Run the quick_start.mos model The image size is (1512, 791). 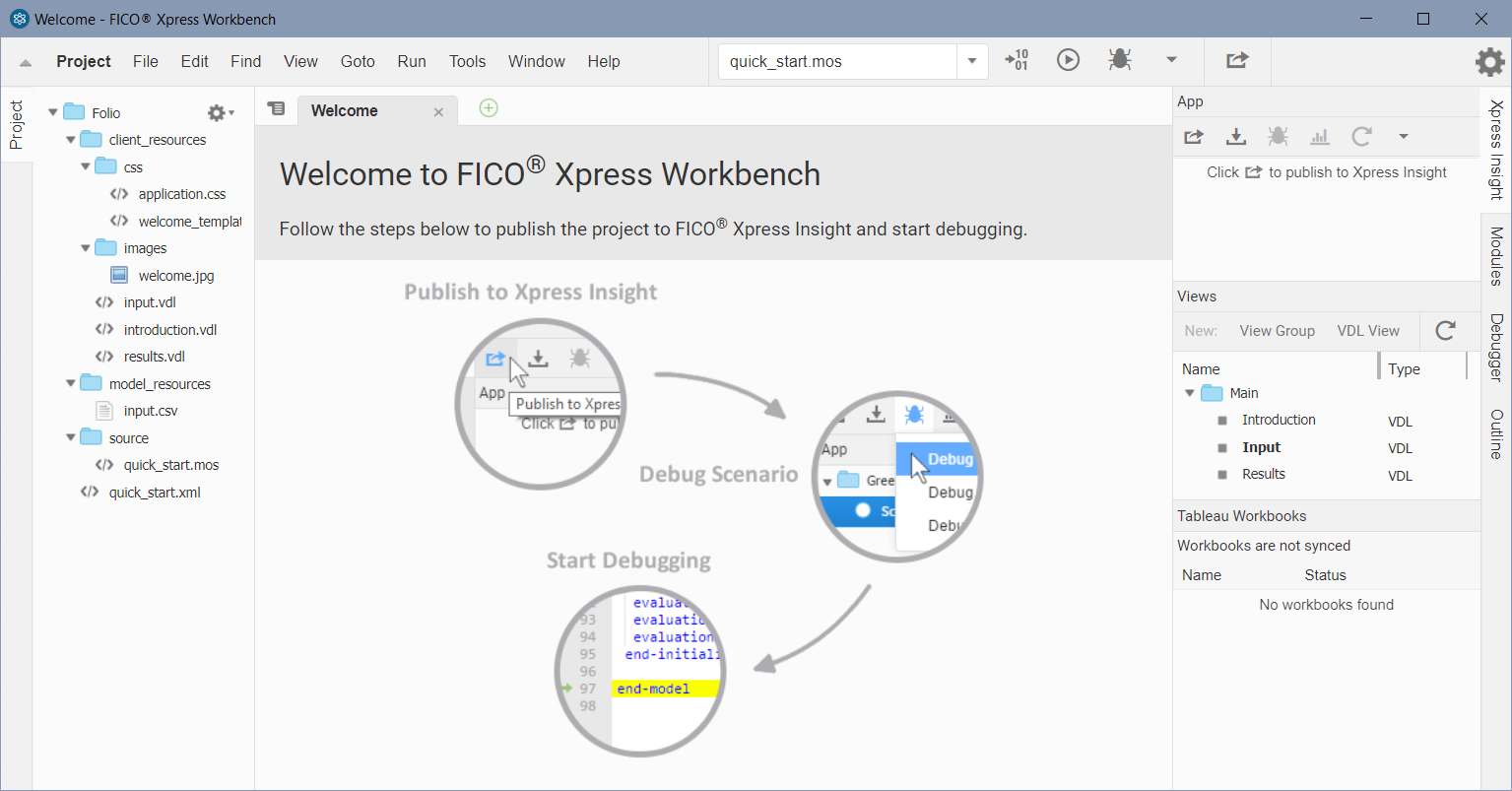[1068, 60]
